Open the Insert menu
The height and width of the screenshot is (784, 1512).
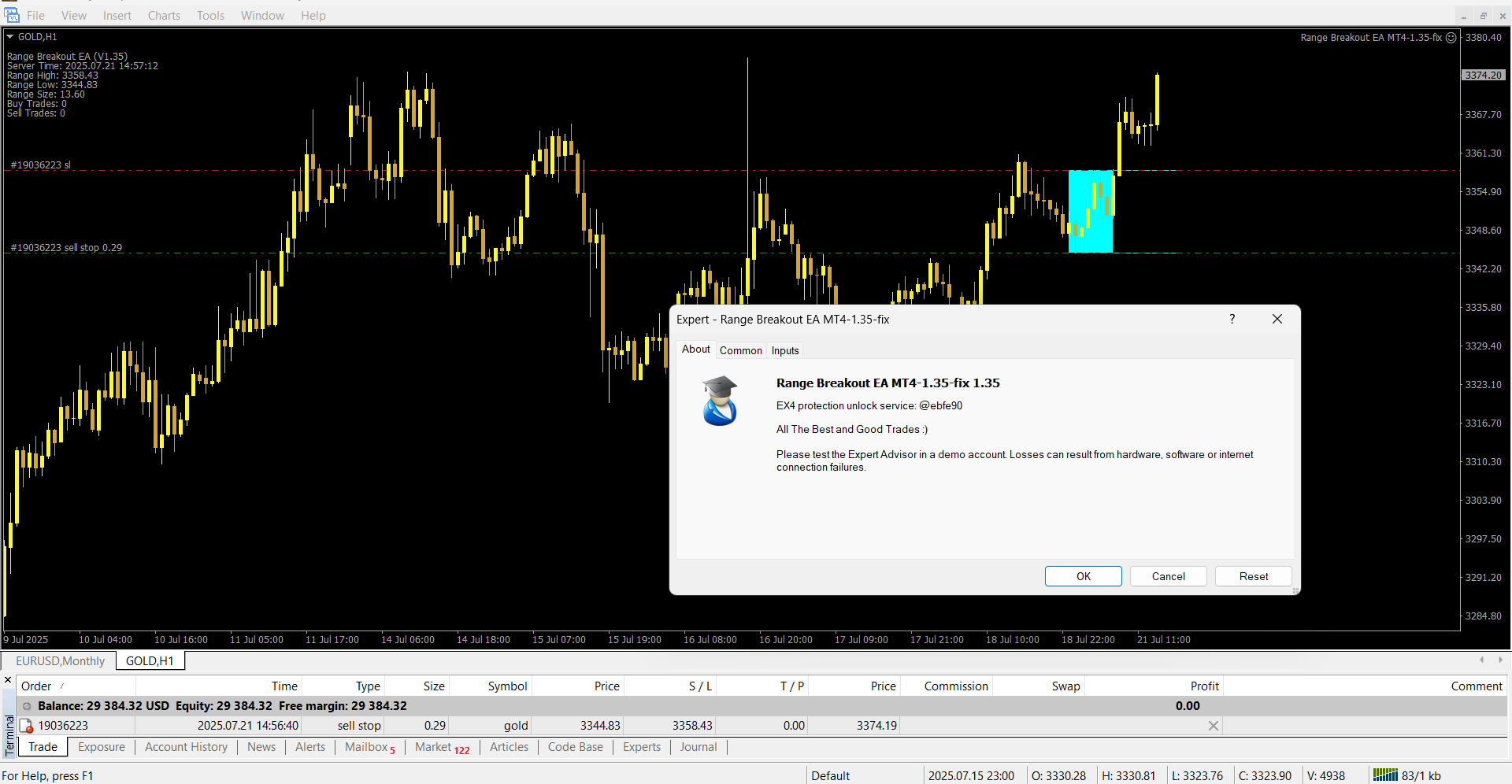click(x=117, y=16)
